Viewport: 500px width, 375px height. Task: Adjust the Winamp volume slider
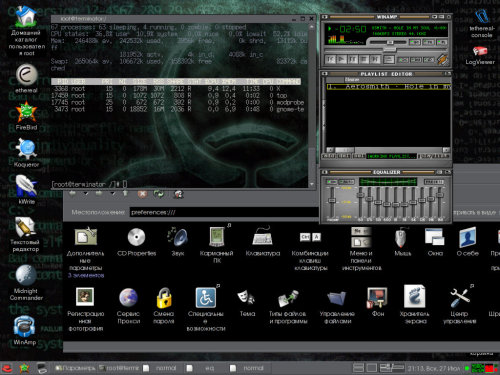[x=388, y=42]
